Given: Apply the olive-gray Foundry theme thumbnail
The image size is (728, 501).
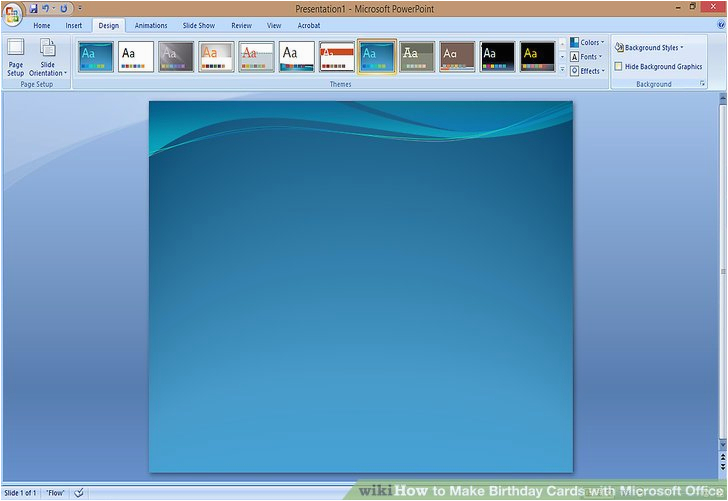Looking at the screenshot, I should (417, 57).
